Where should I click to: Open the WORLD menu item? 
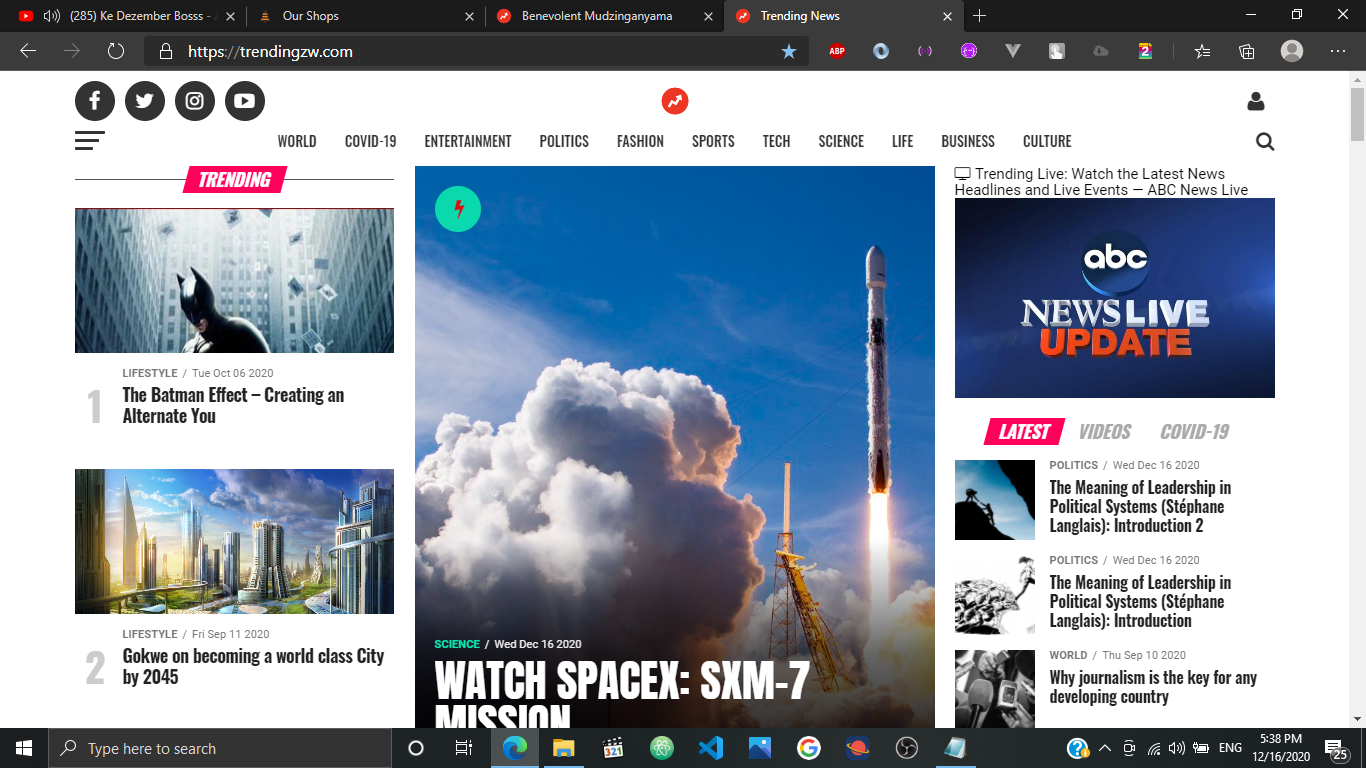tap(297, 141)
